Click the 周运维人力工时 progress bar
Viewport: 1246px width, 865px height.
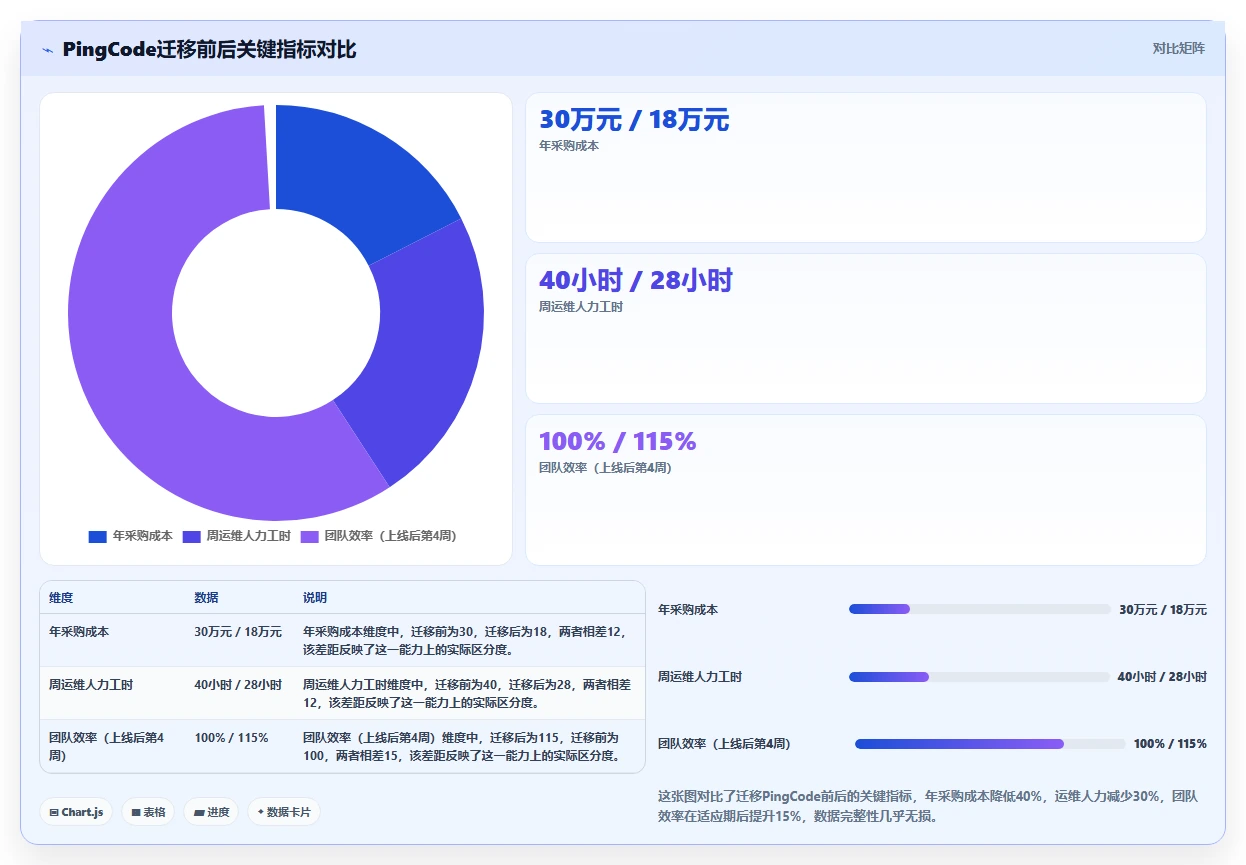tap(979, 677)
